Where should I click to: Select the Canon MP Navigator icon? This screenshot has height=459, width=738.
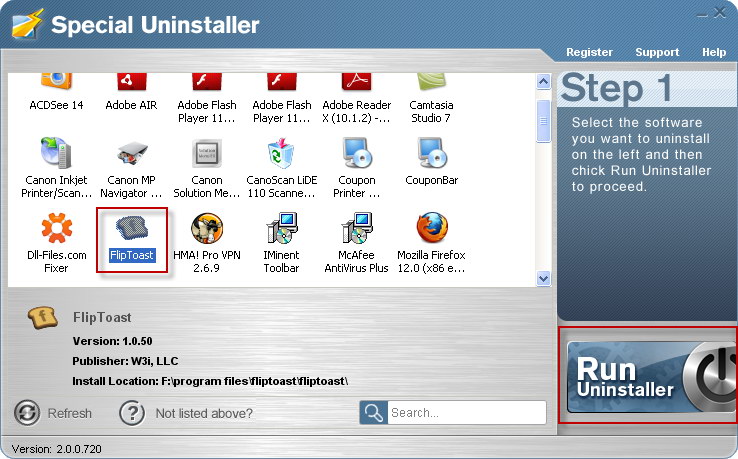(132, 153)
